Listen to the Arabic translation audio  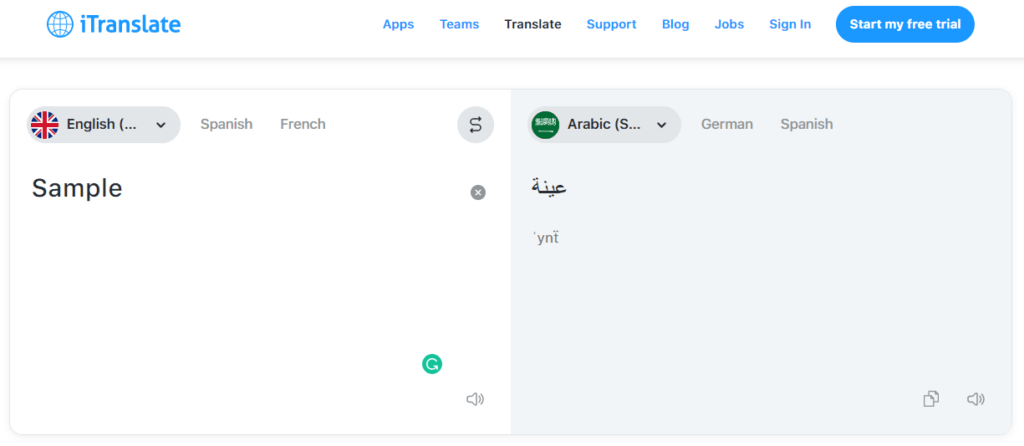(976, 399)
